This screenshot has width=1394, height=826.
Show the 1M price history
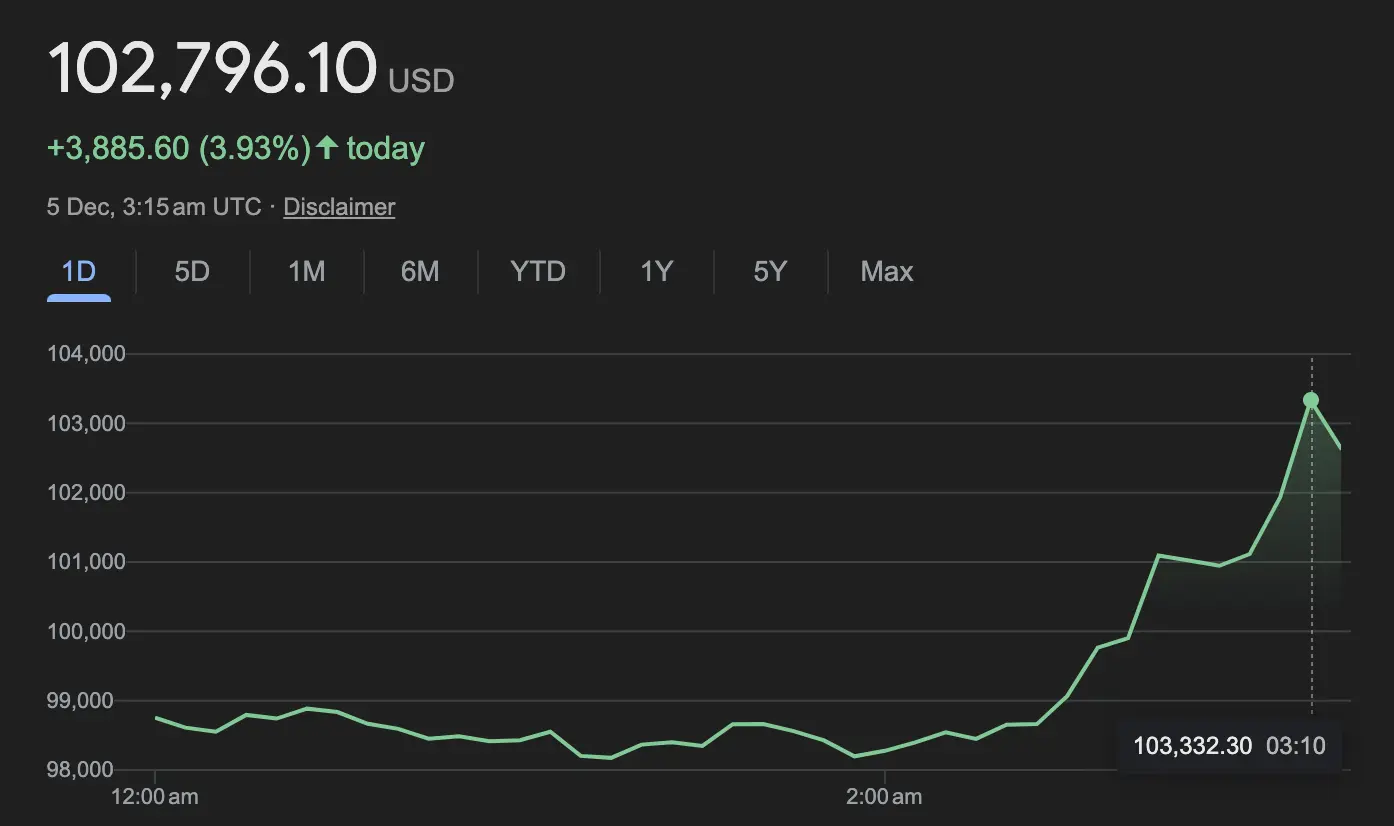click(306, 271)
